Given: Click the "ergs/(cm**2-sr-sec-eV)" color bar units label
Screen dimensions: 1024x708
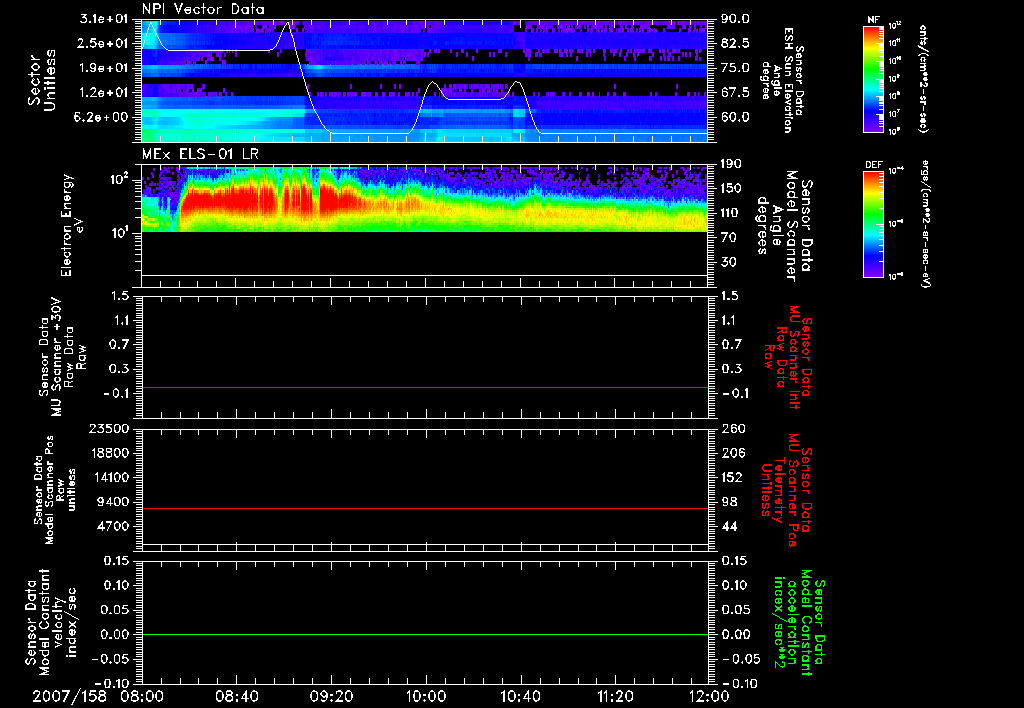Looking at the screenshot, I should (925, 224).
